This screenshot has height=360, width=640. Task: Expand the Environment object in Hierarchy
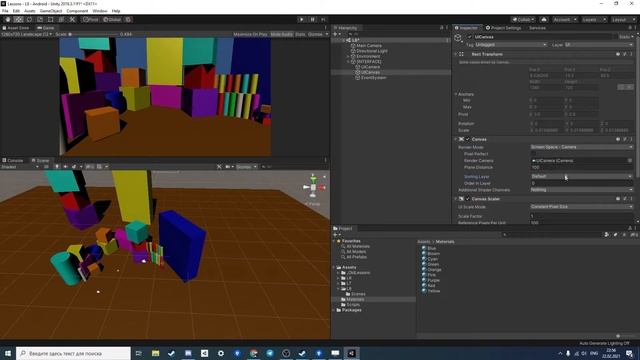pos(349,56)
